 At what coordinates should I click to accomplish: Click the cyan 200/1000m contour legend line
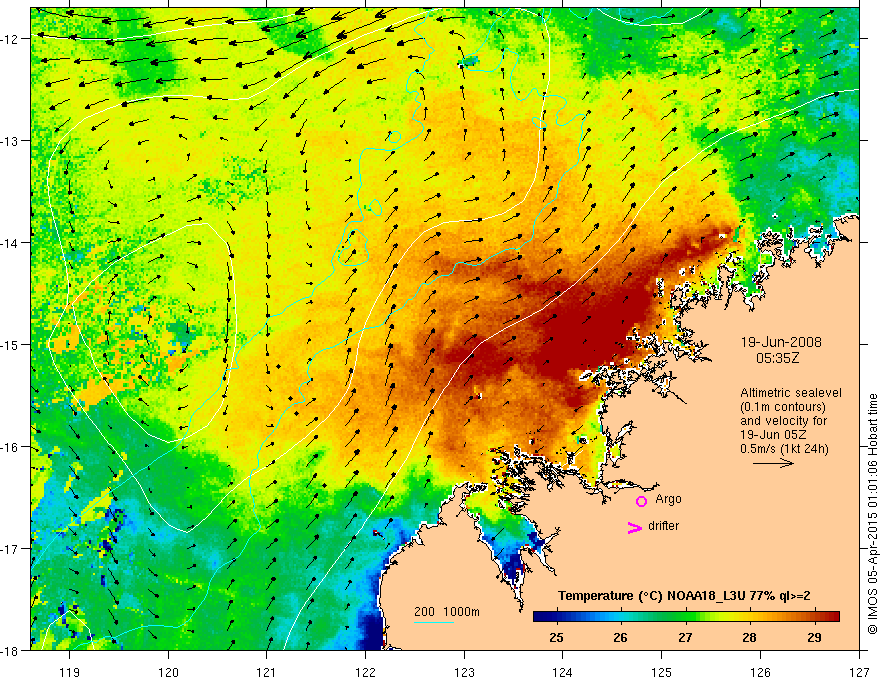[x=434, y=622]
